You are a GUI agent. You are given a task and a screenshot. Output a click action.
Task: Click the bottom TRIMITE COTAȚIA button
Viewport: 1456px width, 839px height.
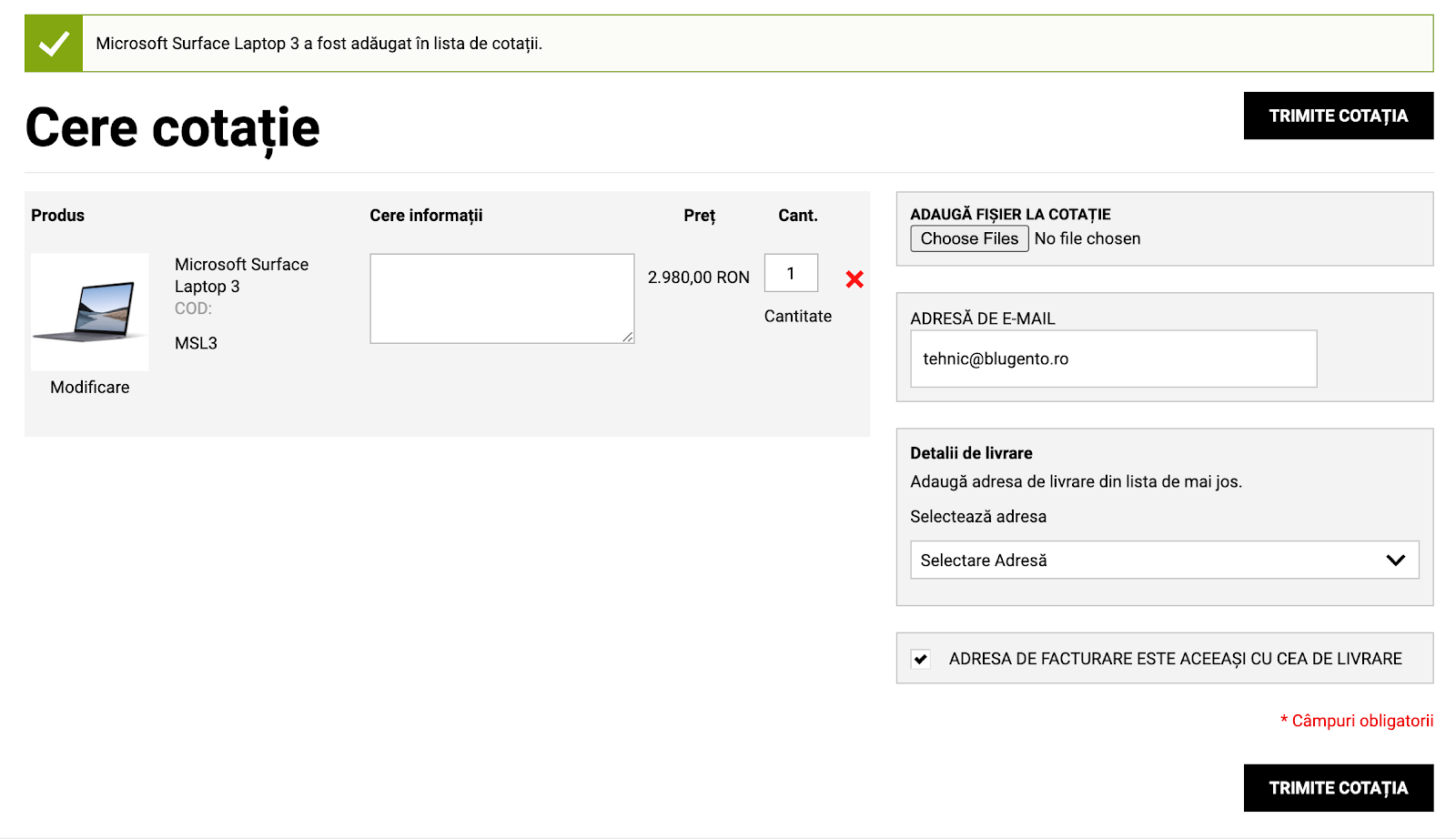(x=1339, y=788)
